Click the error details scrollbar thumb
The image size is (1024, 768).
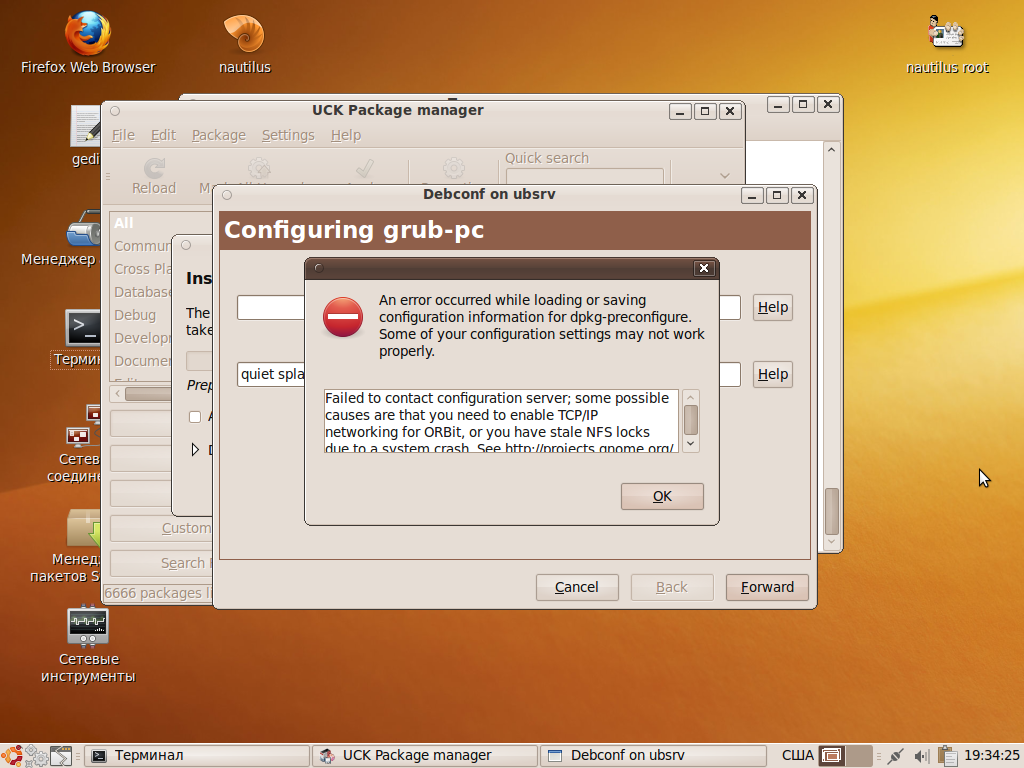pyautogui.click(x=690, y=419)
